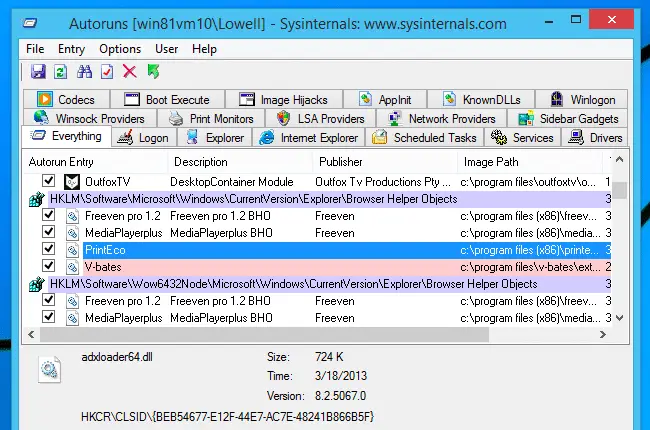Uncheck MediaPlayerplus under Wow6432Node
Viewport: 650px width, 430px height.
(49, 316)
